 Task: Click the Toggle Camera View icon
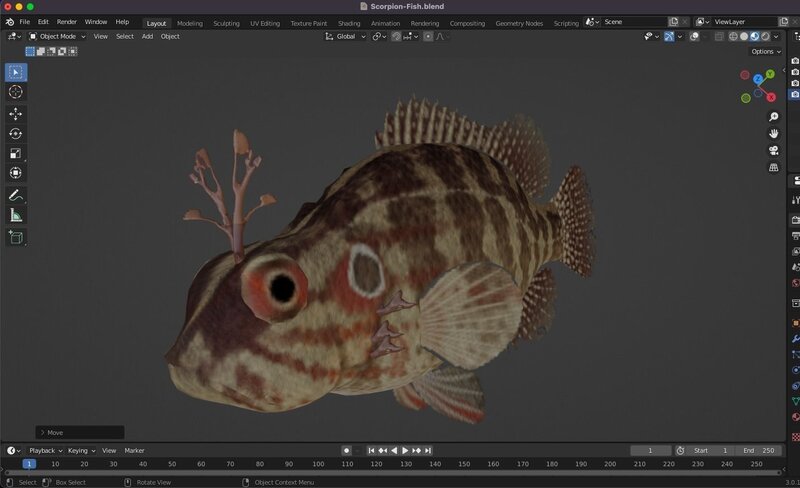[x=774, y=150]
